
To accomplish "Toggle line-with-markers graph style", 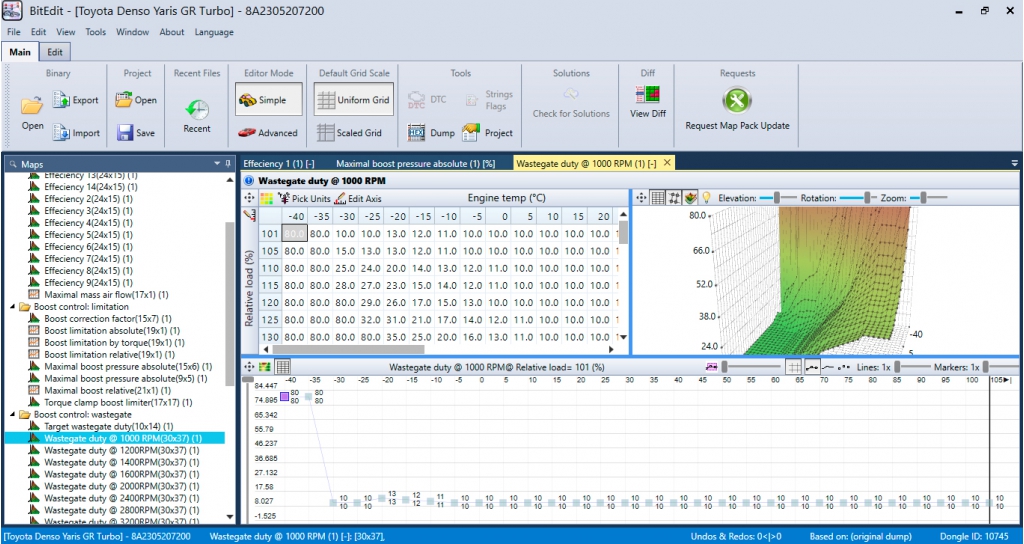I will (x=812, y=367).
